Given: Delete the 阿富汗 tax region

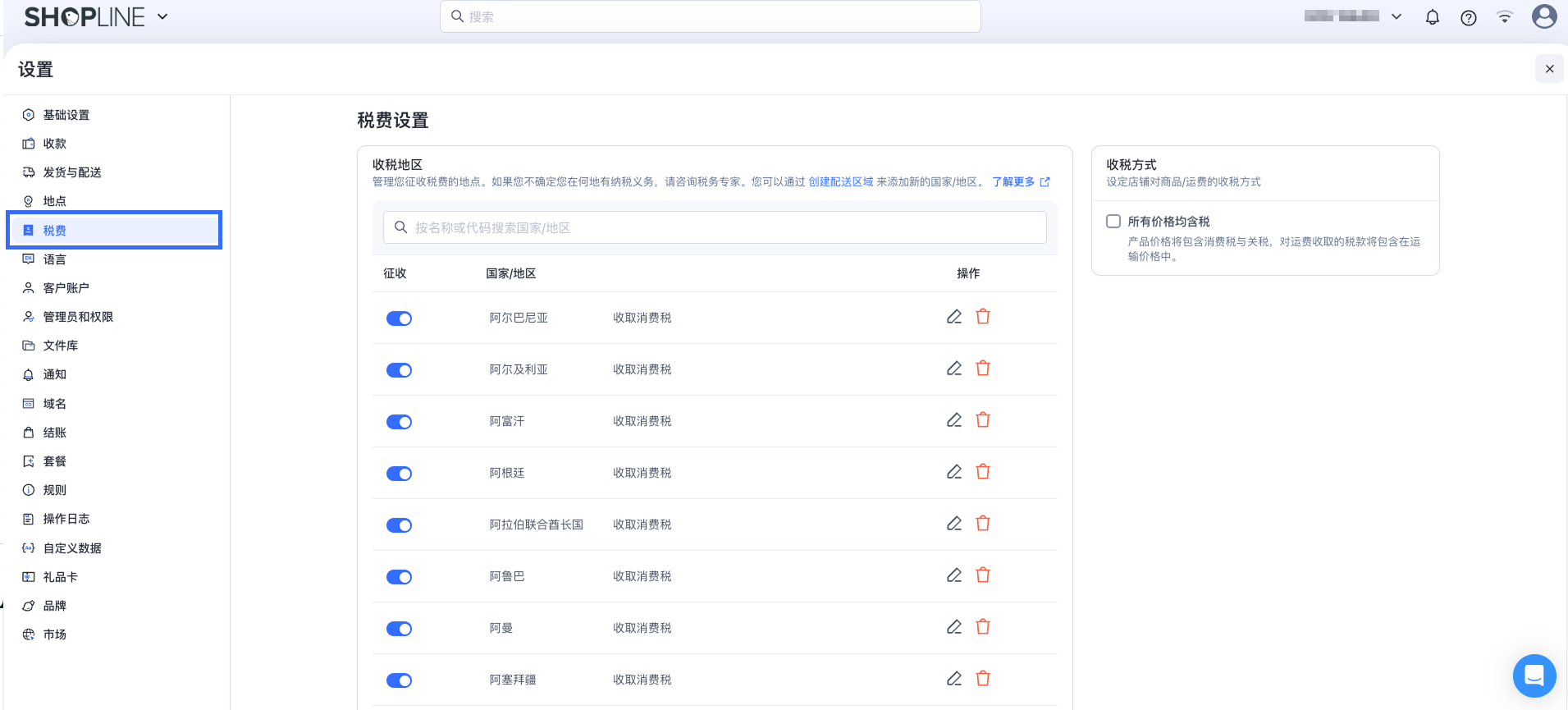Looking at the screenshot, I should point(983,420).
